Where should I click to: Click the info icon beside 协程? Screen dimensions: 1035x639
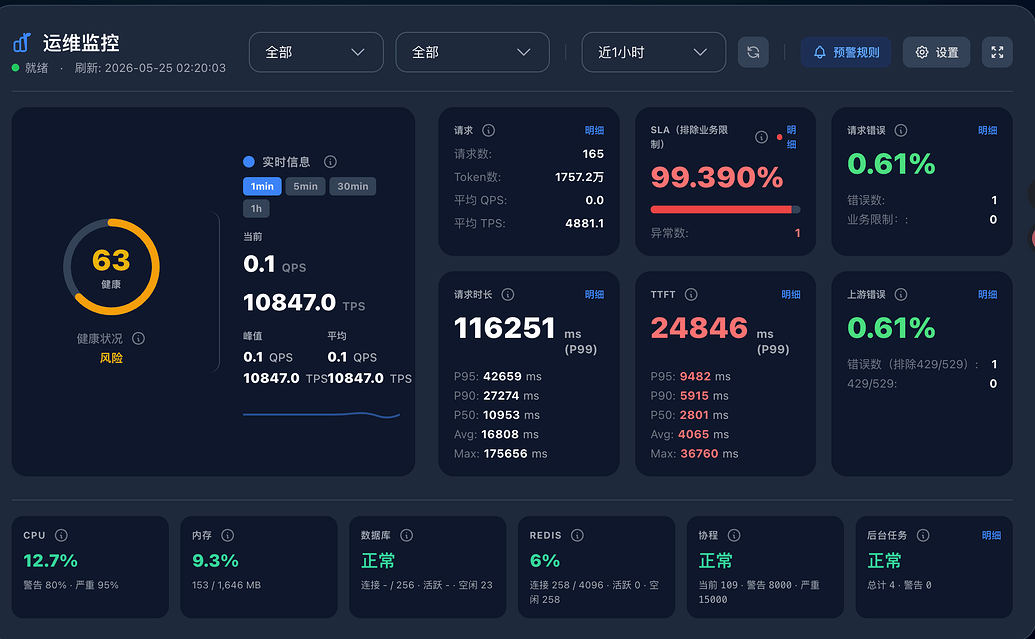[x=734, y=535]
